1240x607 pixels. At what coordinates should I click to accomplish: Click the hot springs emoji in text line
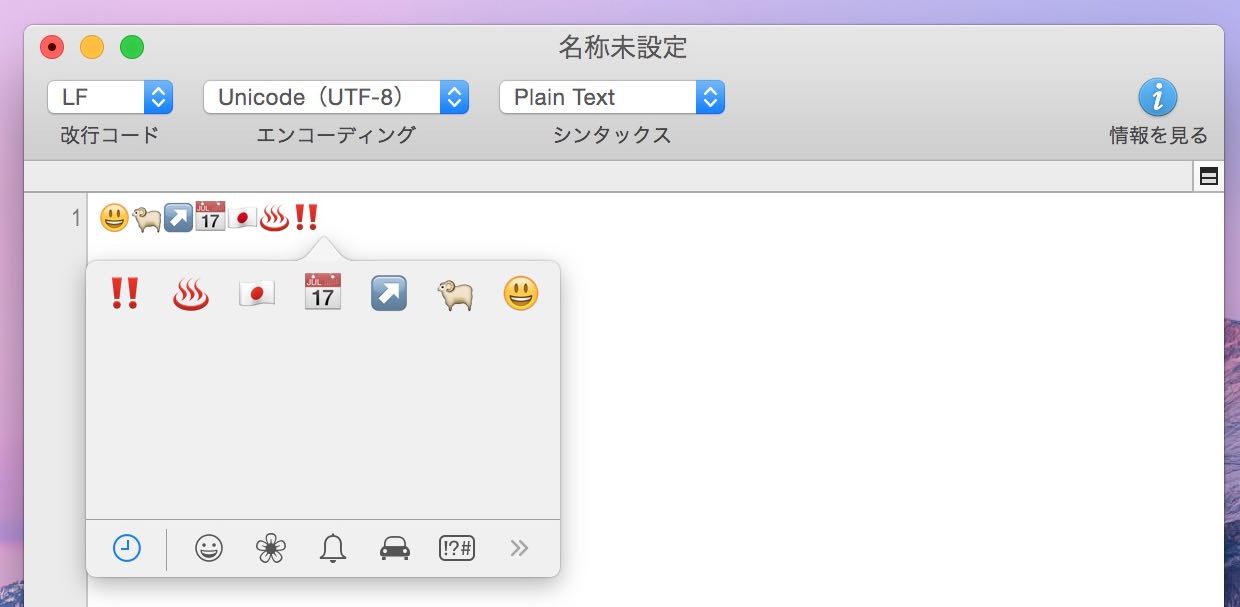(274, 217)
